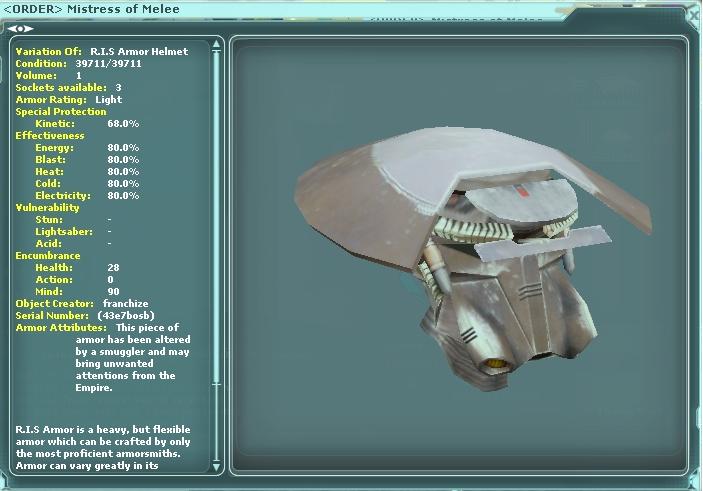Select the serial number '(43e7bosb)'
This screenshot has height=491, width=703.
pos(126,316)
